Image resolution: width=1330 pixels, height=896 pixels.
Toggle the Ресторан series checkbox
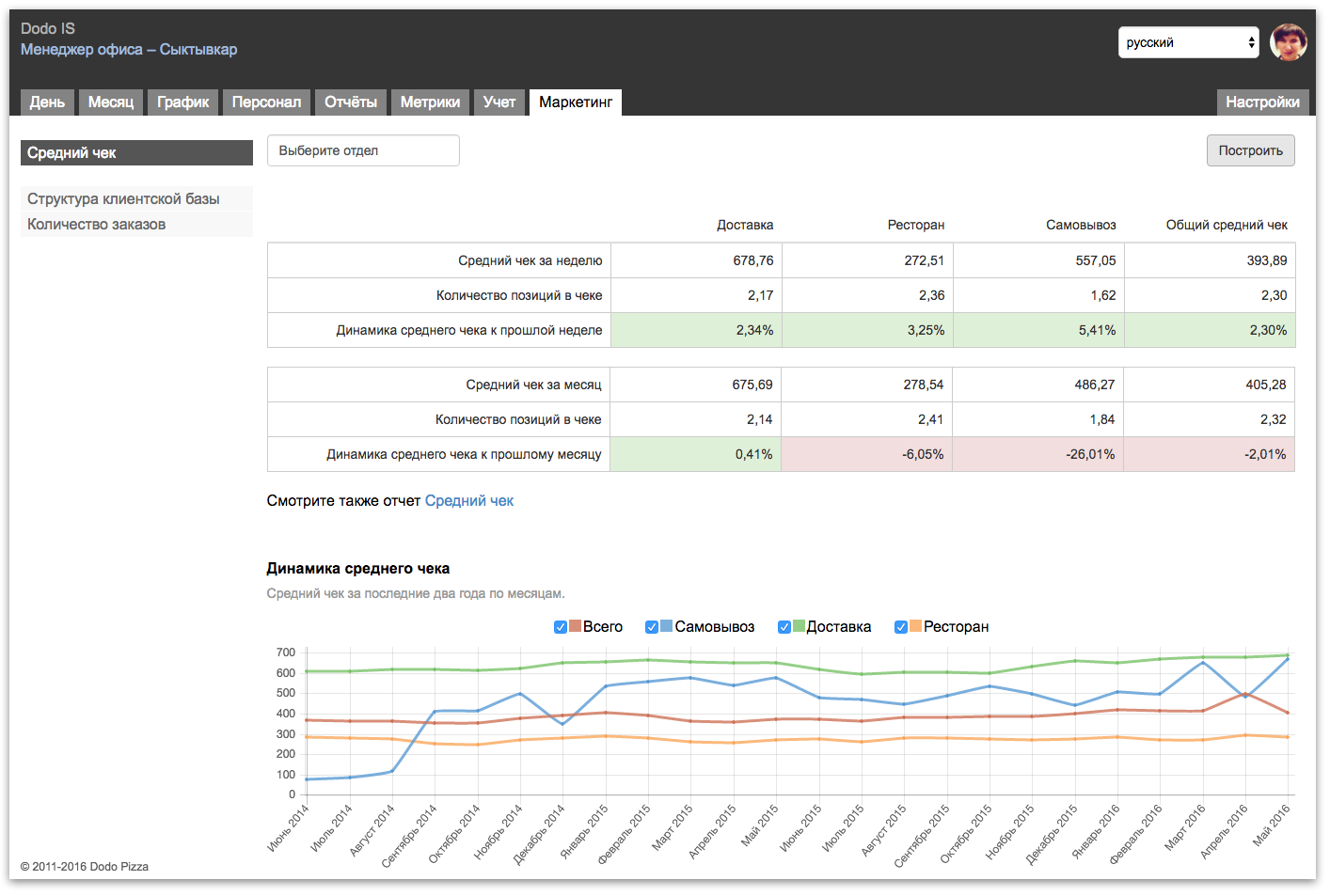901,627
